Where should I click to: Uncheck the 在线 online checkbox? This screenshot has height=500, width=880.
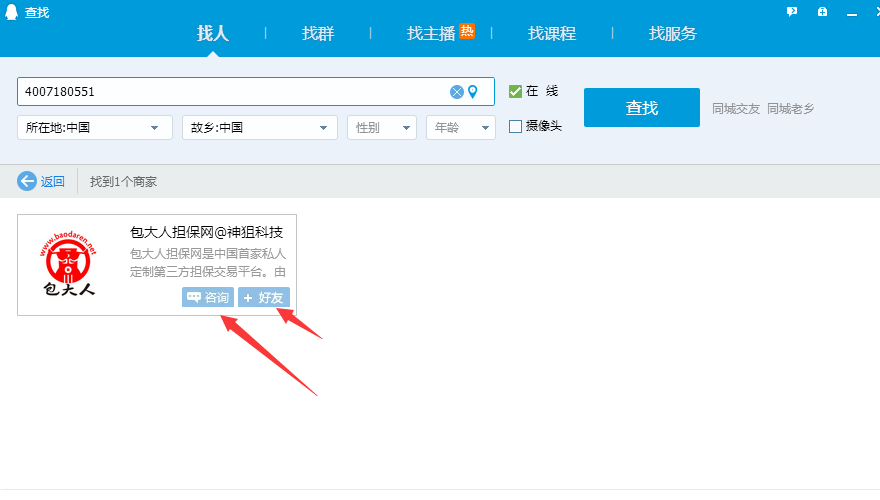click(x=515, y=92)
